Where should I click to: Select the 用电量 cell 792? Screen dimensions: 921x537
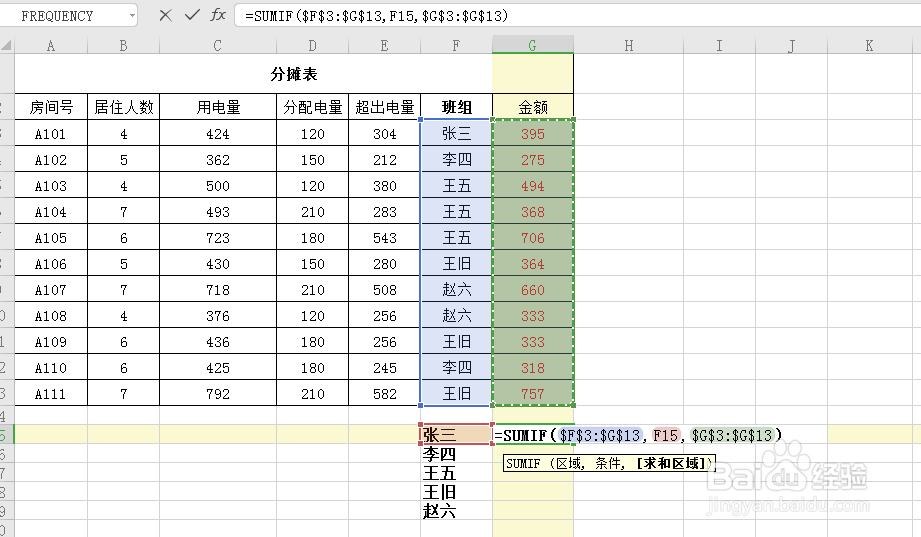[x=218, y=394]
